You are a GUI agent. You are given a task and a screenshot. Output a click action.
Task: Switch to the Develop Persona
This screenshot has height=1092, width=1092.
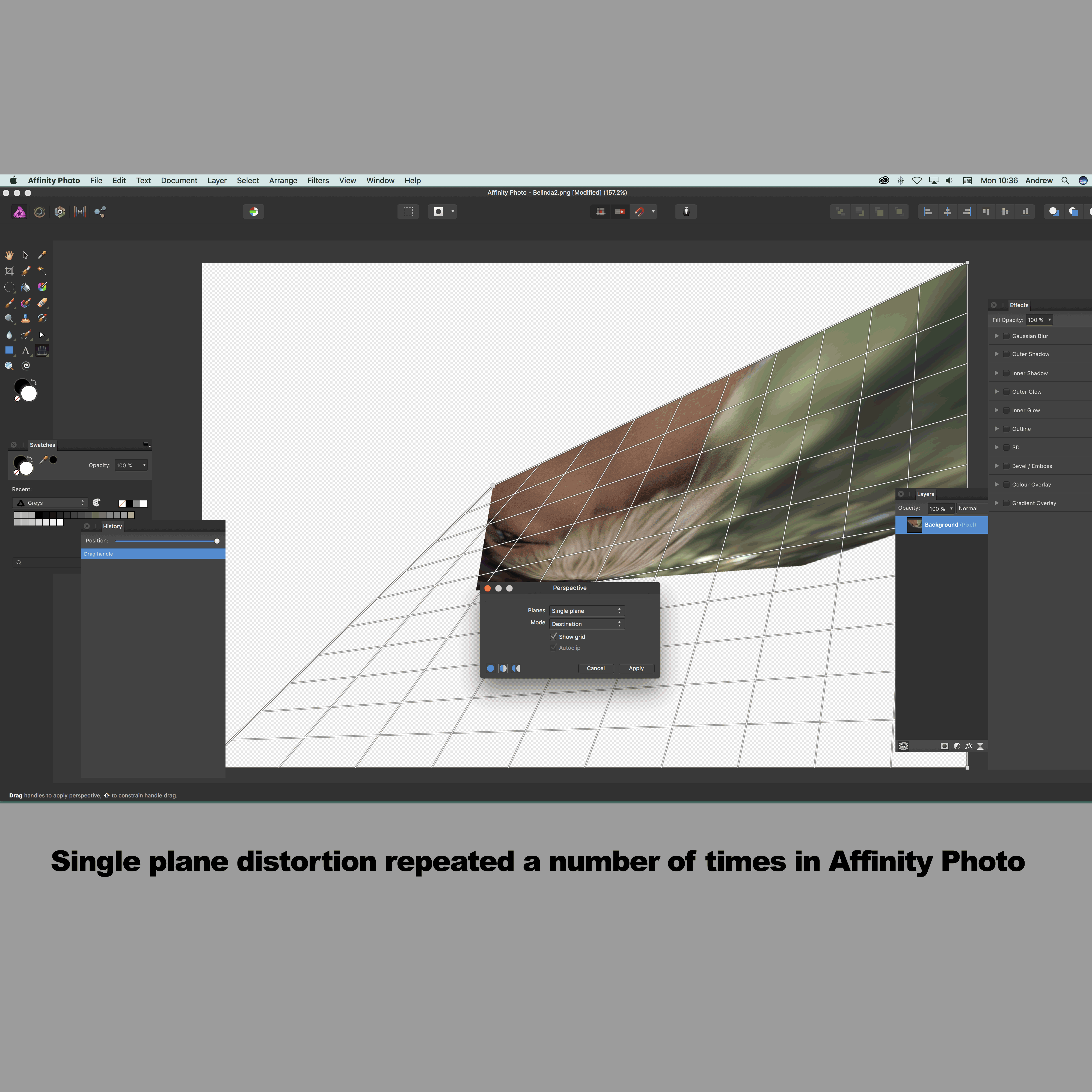pos(60,212)
